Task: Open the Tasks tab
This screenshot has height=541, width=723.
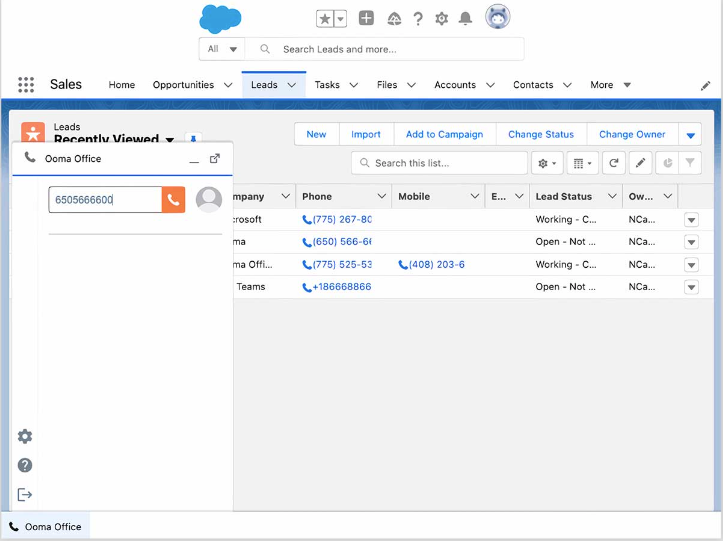Action: (x=327, y=85)
